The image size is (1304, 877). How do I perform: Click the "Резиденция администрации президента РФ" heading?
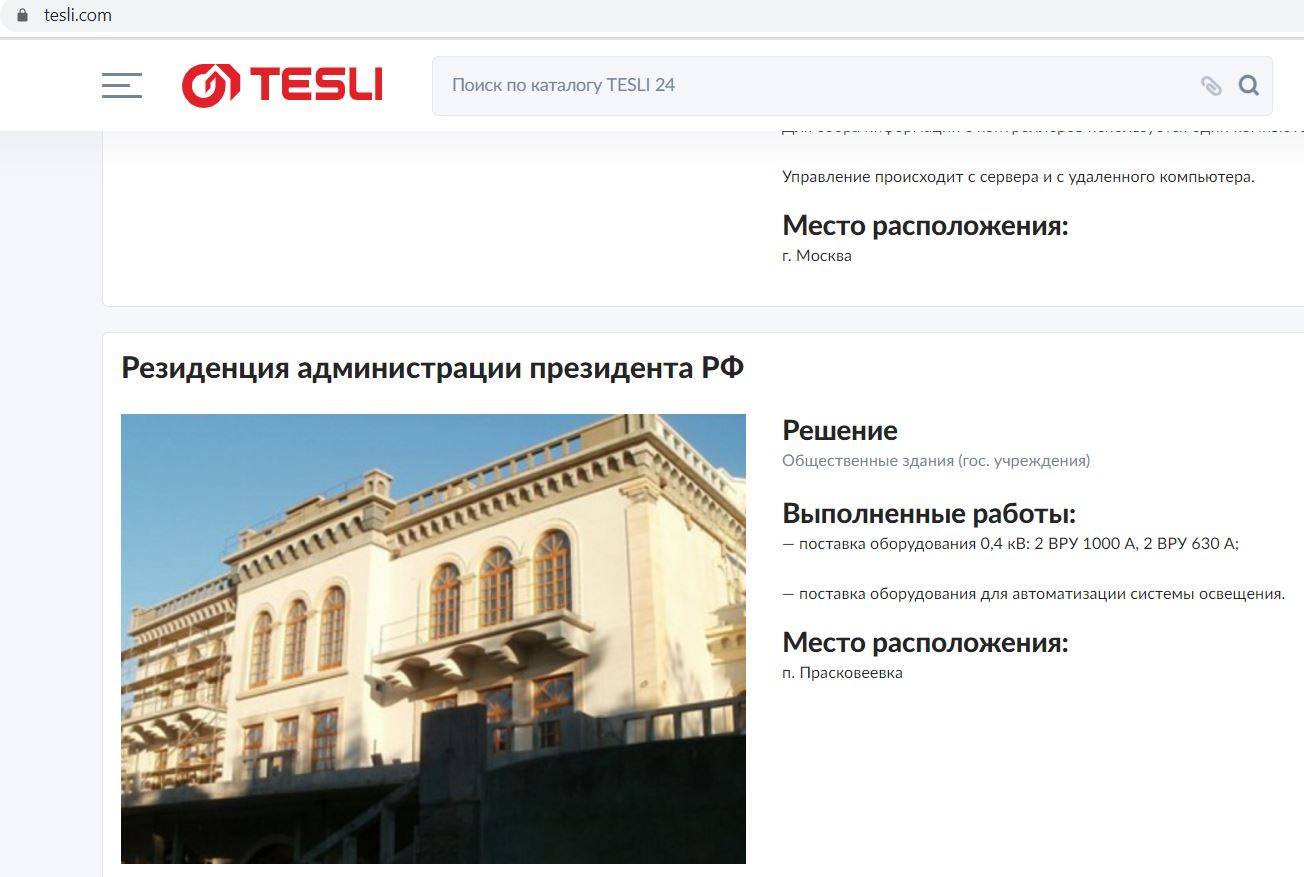click(x=432, y=368)
